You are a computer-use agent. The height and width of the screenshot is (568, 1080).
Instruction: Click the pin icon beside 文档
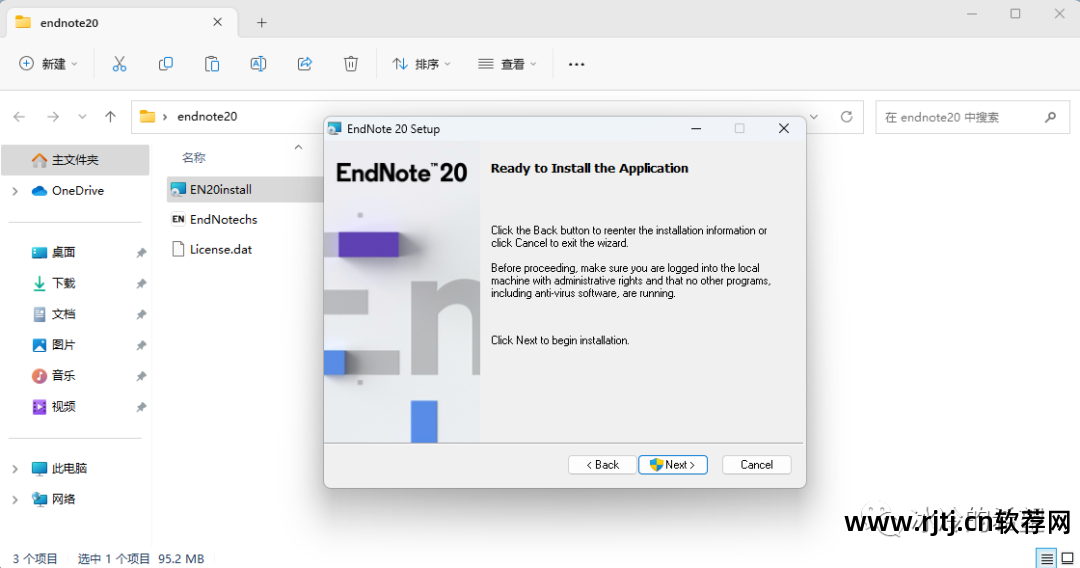141,315
